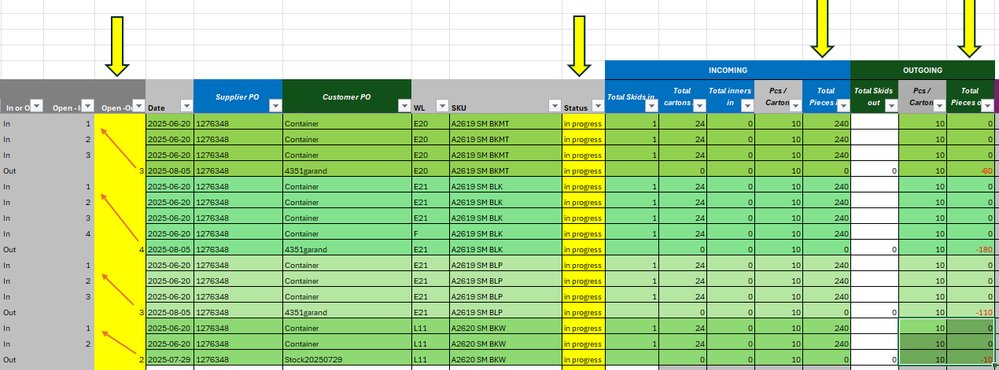Viewport: 999px width, 370px height.
Task: Select Open - Out value 2 in the Stock20250729 row
Action: pos(120,360)
